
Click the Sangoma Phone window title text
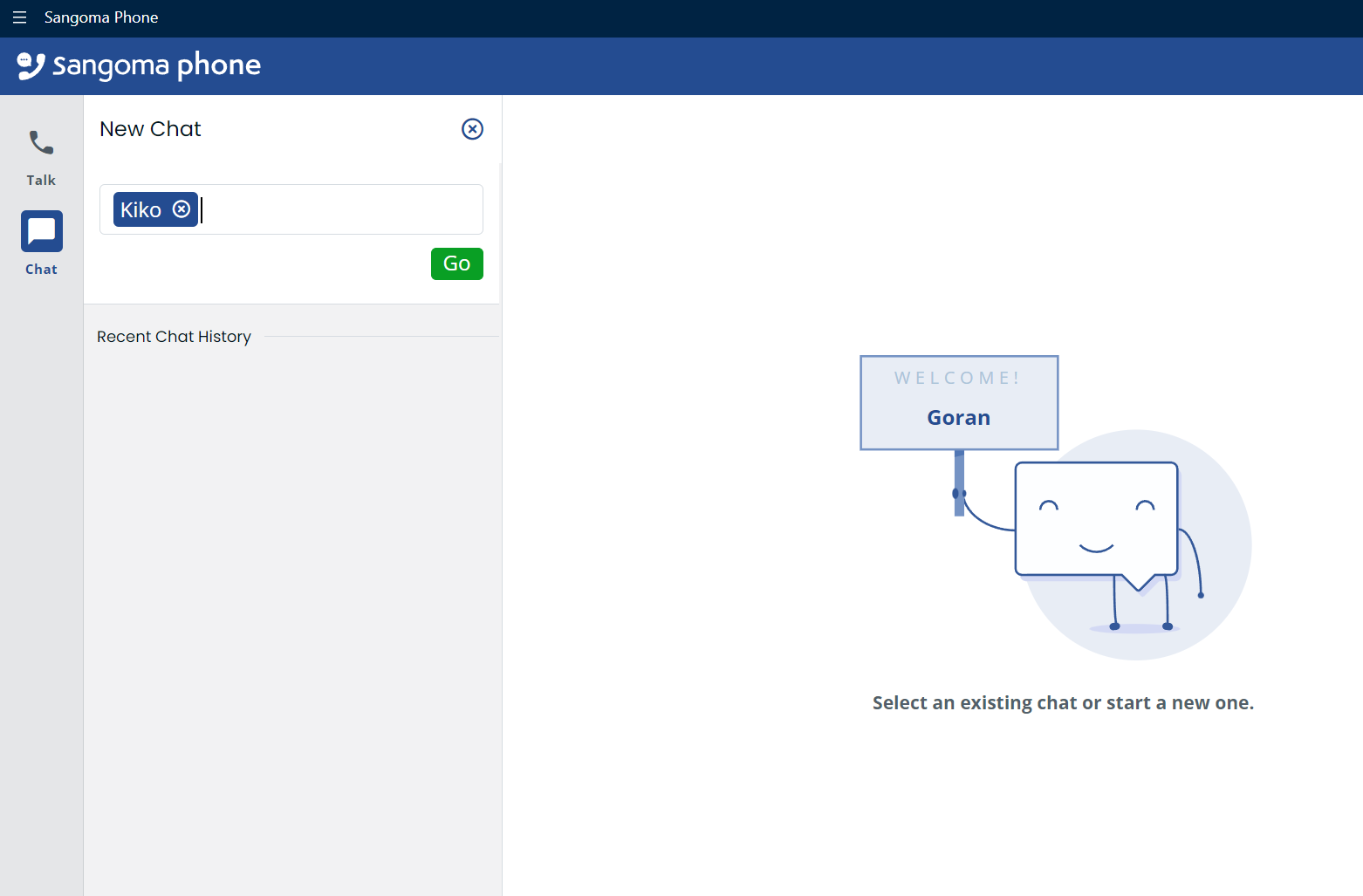coord(101,17)
